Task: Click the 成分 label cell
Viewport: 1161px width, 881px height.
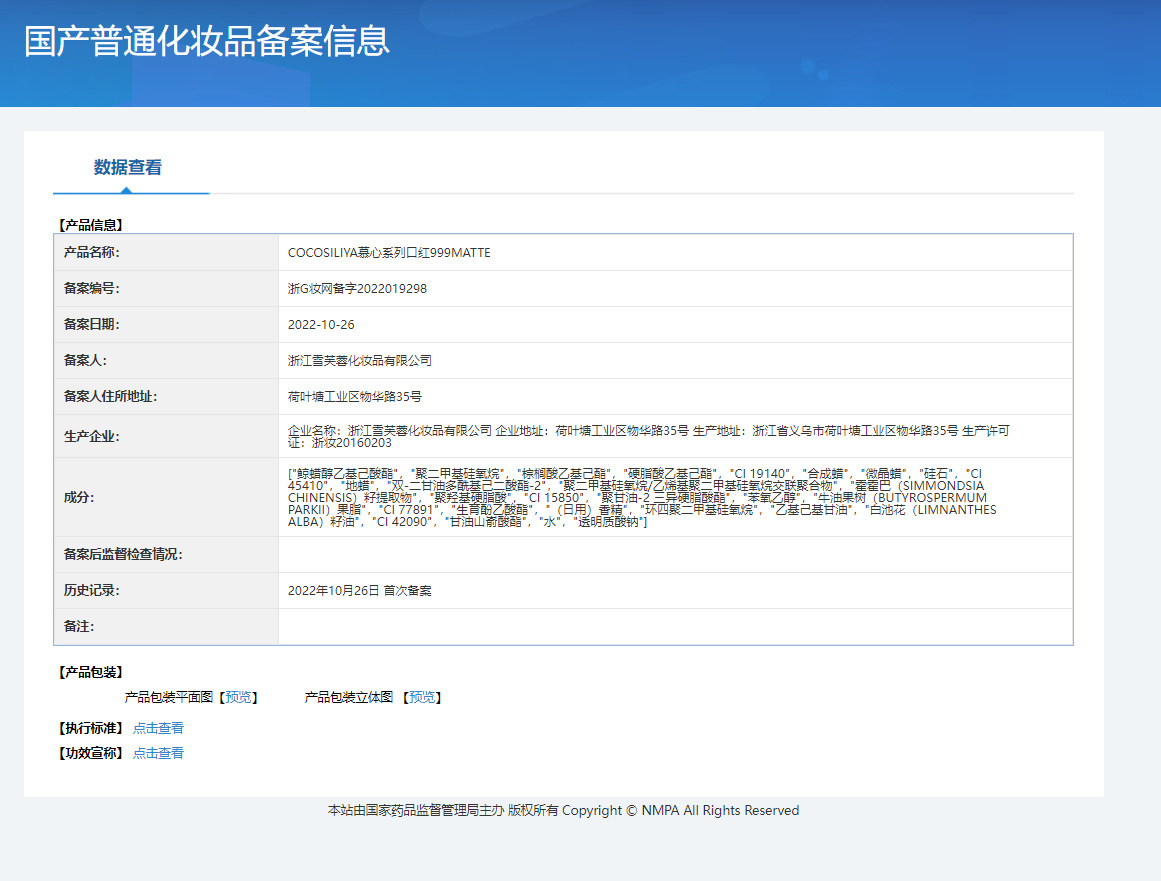Action: click(166, 498)
